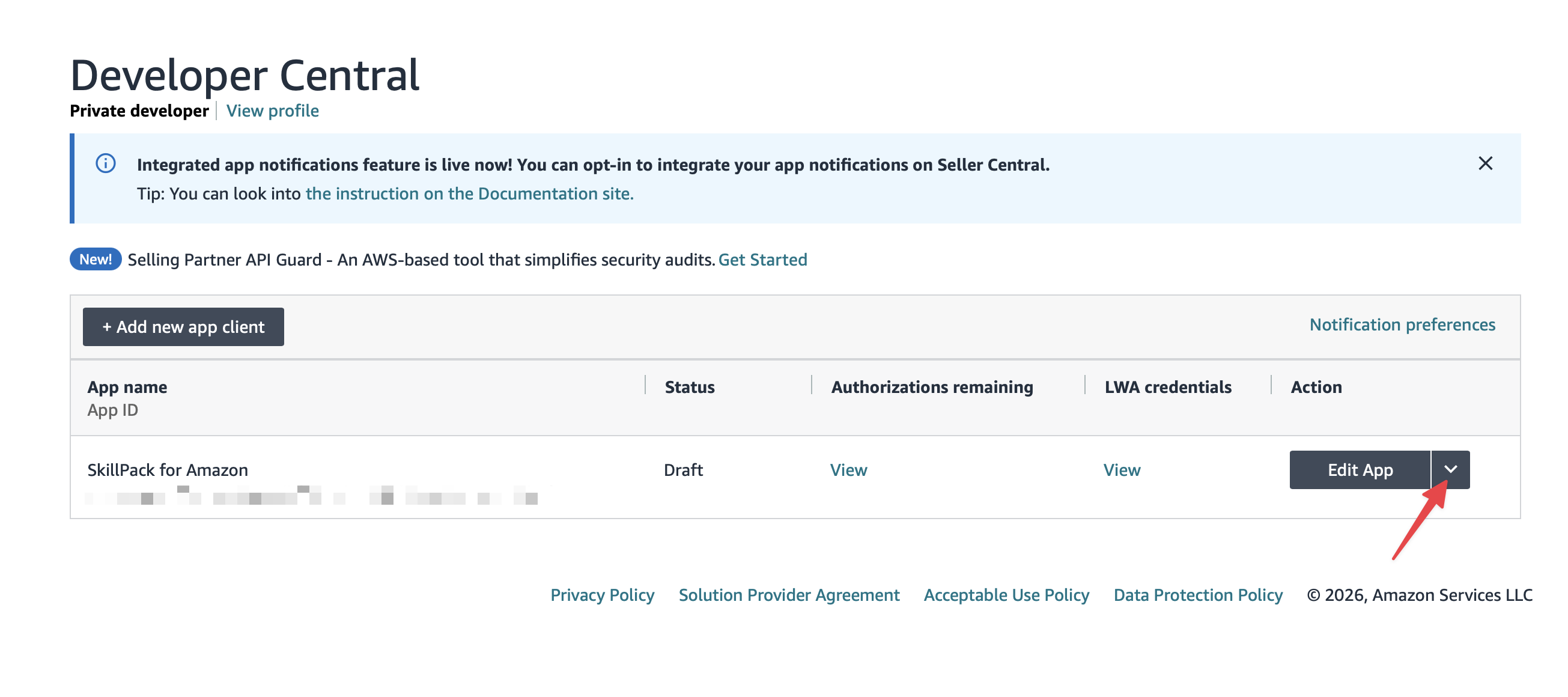Click the Developer Central page heading

tap(245, 76)
